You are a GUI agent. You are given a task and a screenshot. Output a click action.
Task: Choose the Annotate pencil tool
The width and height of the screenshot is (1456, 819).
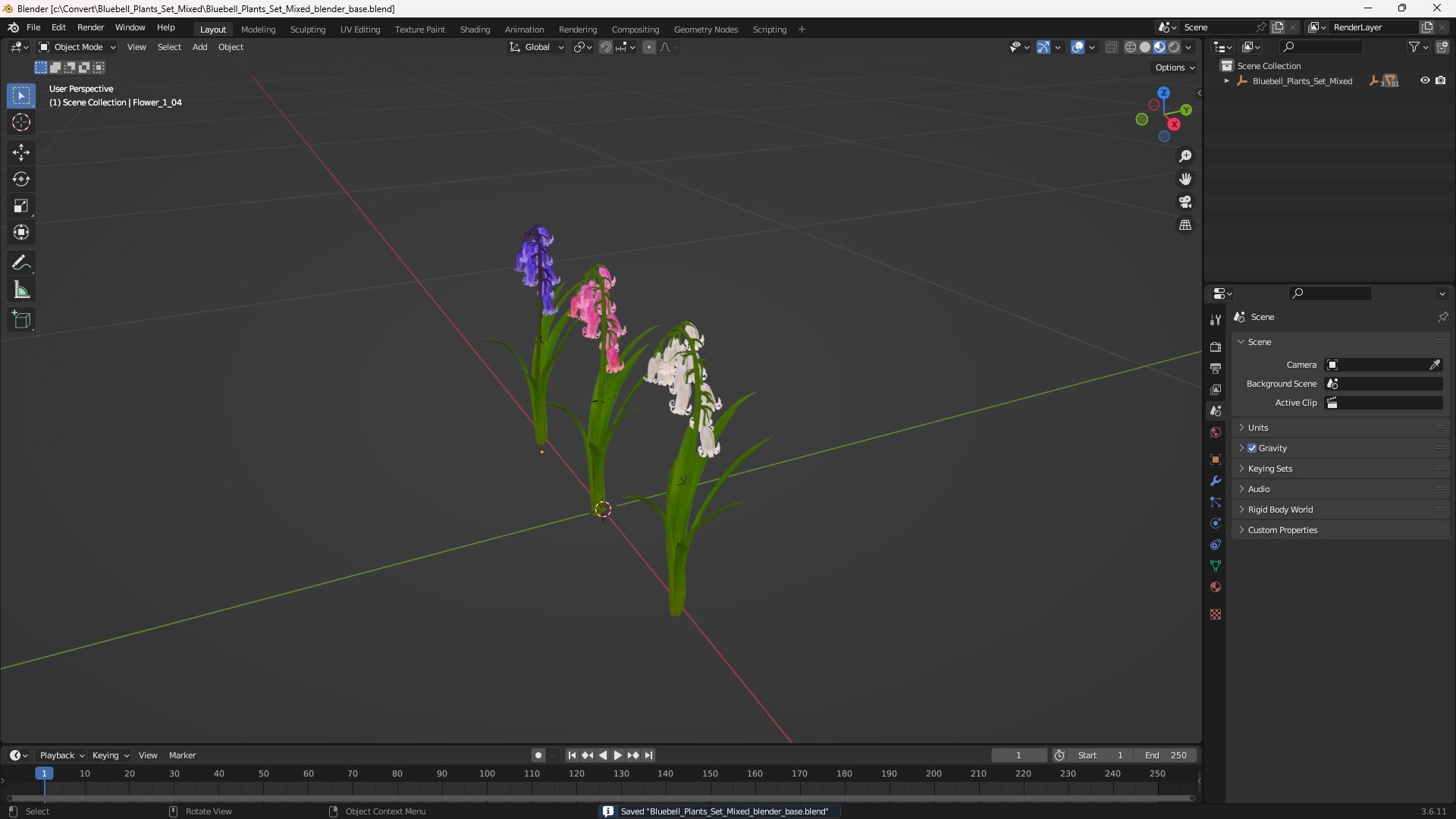click(x=21, y=263)
